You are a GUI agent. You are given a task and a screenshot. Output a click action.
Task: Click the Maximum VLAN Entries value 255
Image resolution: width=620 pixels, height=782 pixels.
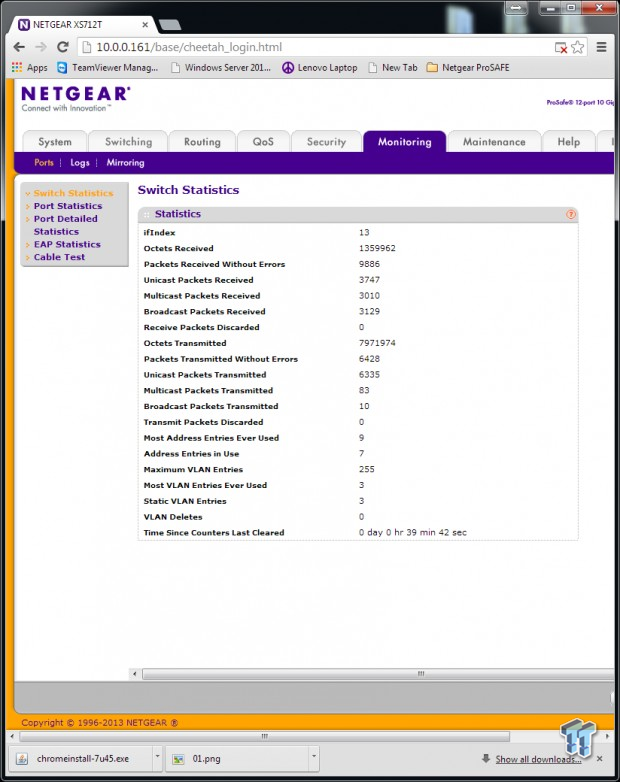click(x=367, y=469)
